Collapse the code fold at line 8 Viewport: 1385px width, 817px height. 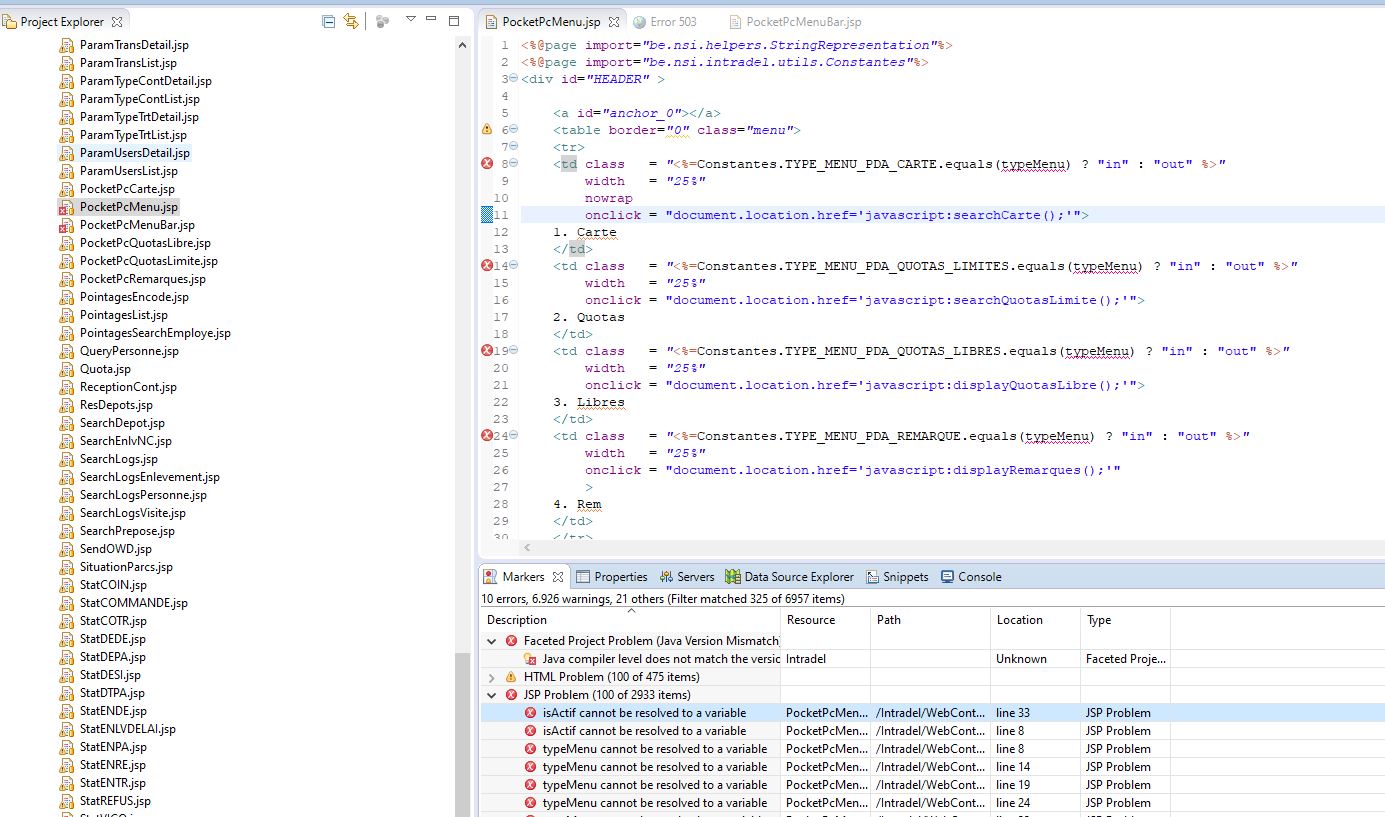point(513,163)
